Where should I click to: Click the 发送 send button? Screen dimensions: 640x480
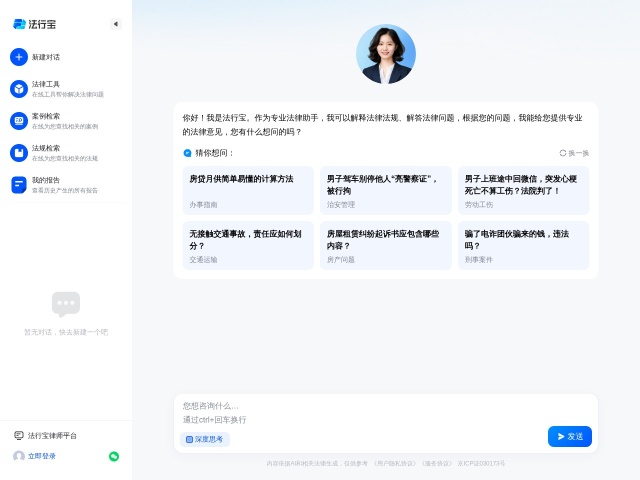pos(570,436)
